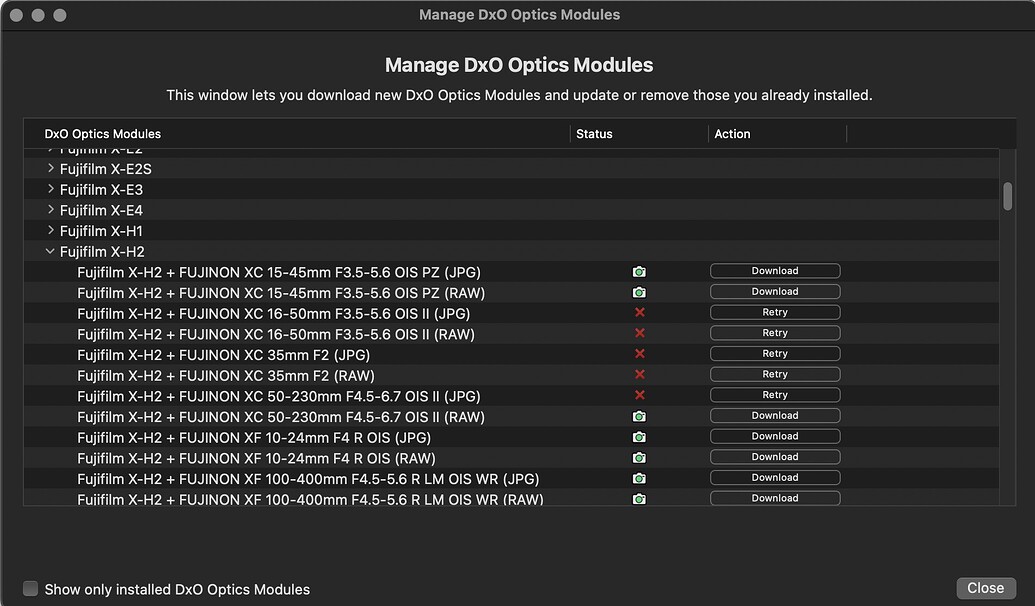Click the module list vertical scrollbar thumb

point(1007,197)
